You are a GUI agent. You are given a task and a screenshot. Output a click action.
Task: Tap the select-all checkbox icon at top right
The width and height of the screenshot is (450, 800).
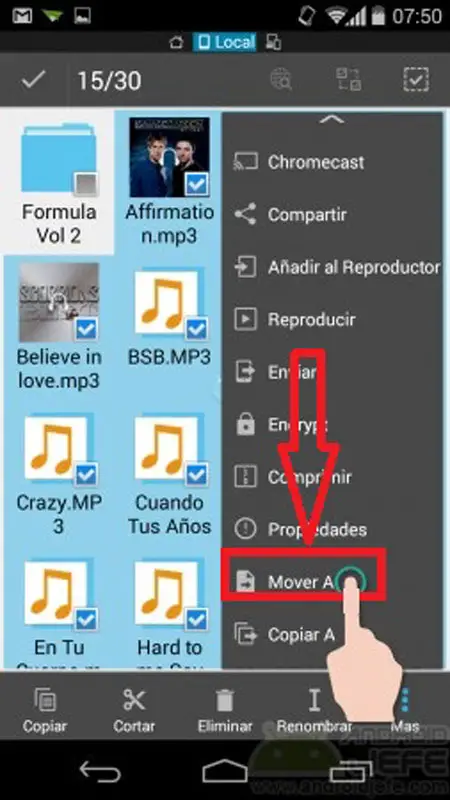(416, 80)
